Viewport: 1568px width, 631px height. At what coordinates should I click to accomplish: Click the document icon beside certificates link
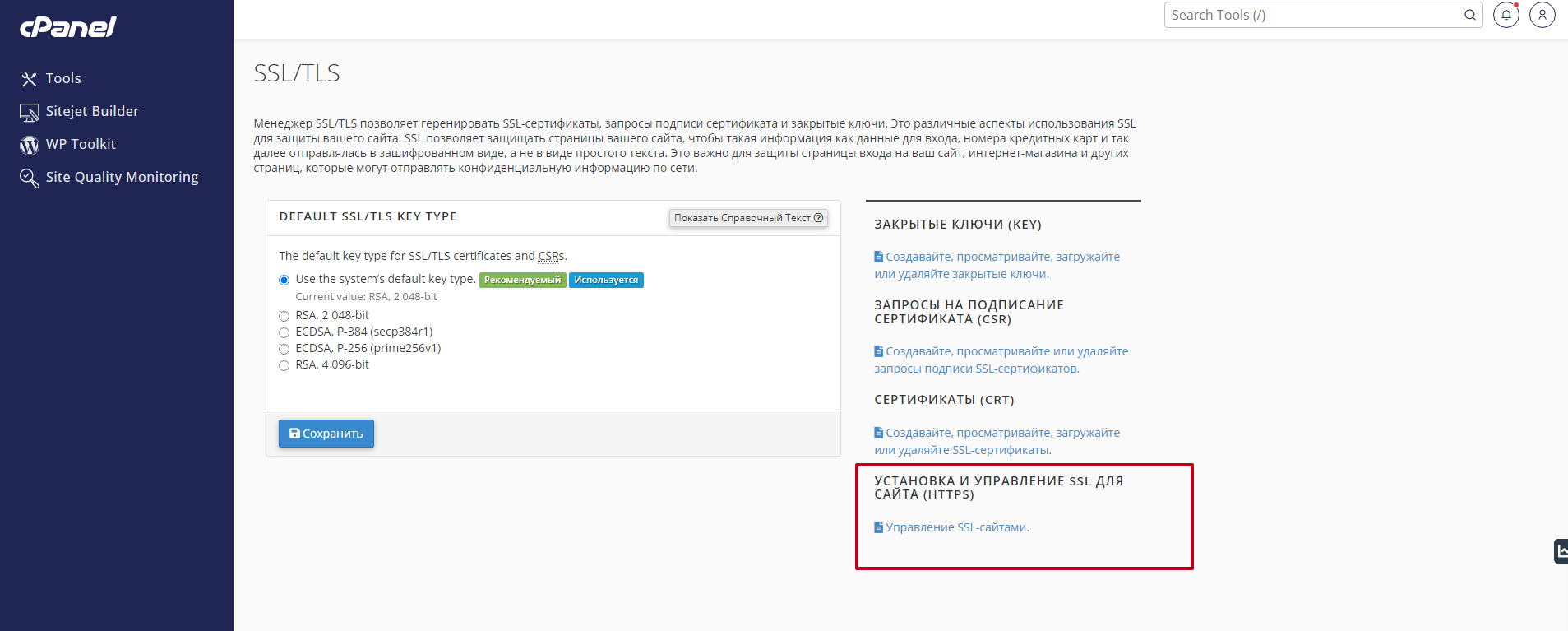point(878,433)
